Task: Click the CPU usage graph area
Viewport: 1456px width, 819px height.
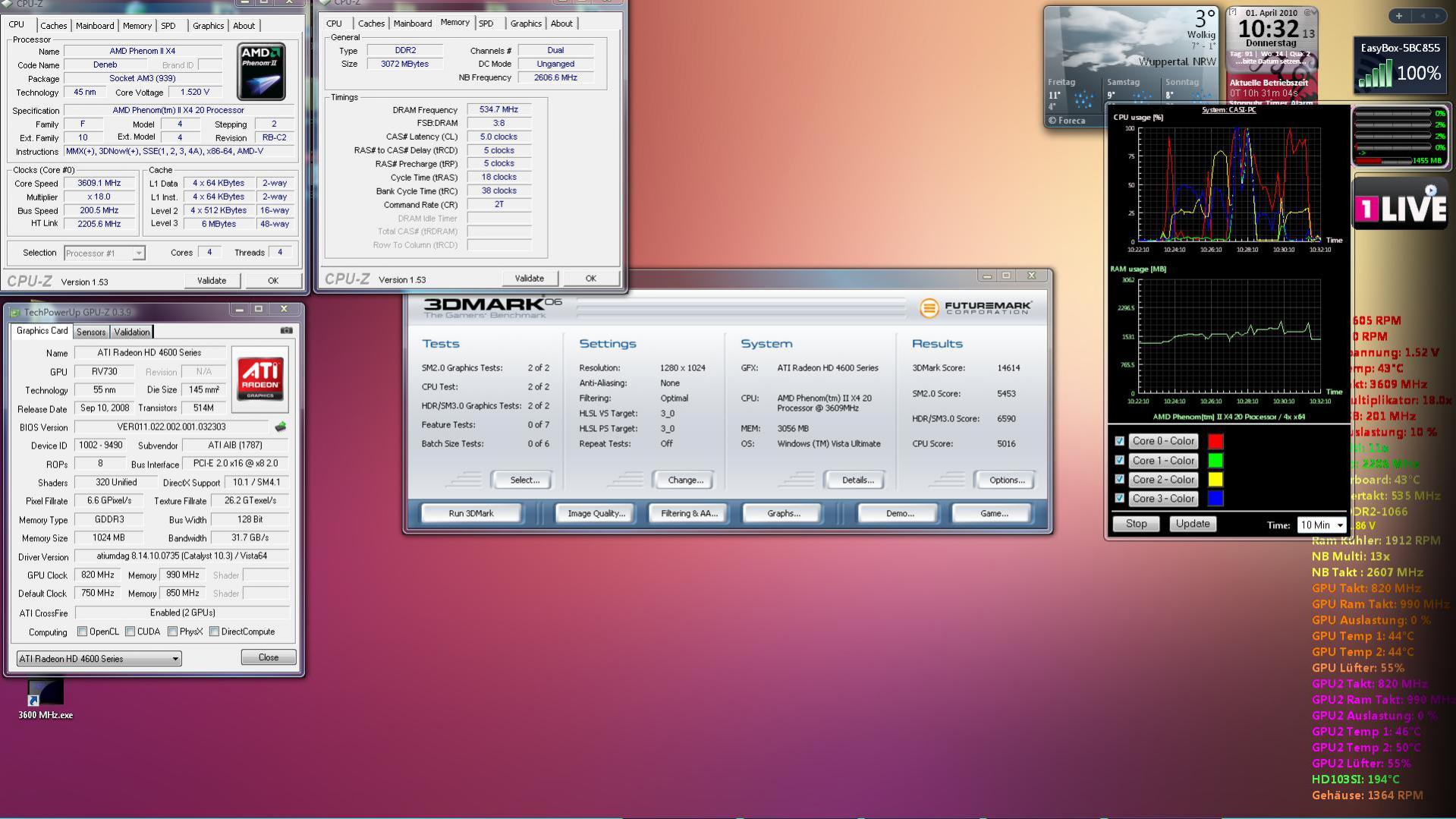Action: click(x=1230, y=185)
